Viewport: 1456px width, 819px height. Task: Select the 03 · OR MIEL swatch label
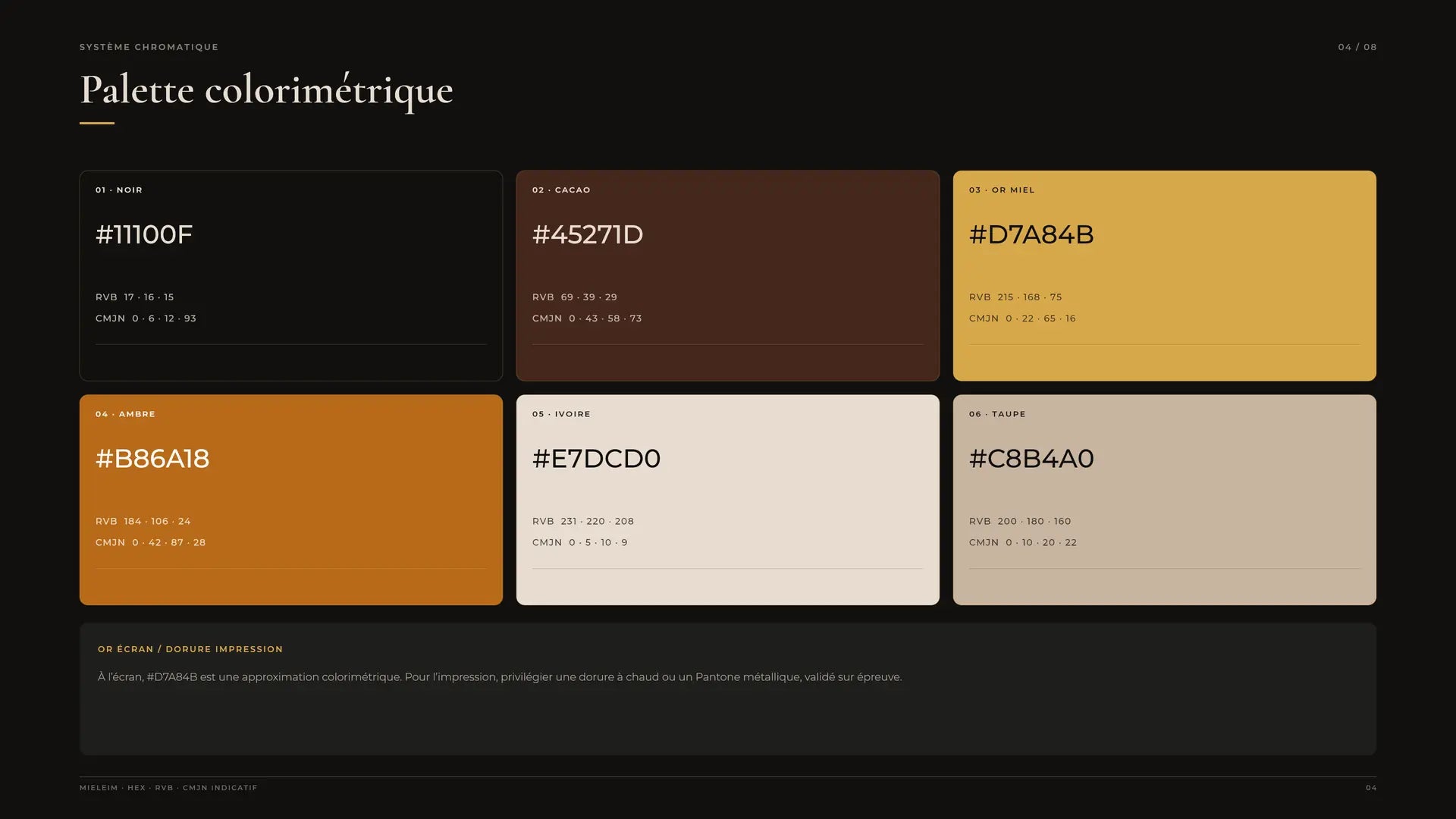point(1002,190)
